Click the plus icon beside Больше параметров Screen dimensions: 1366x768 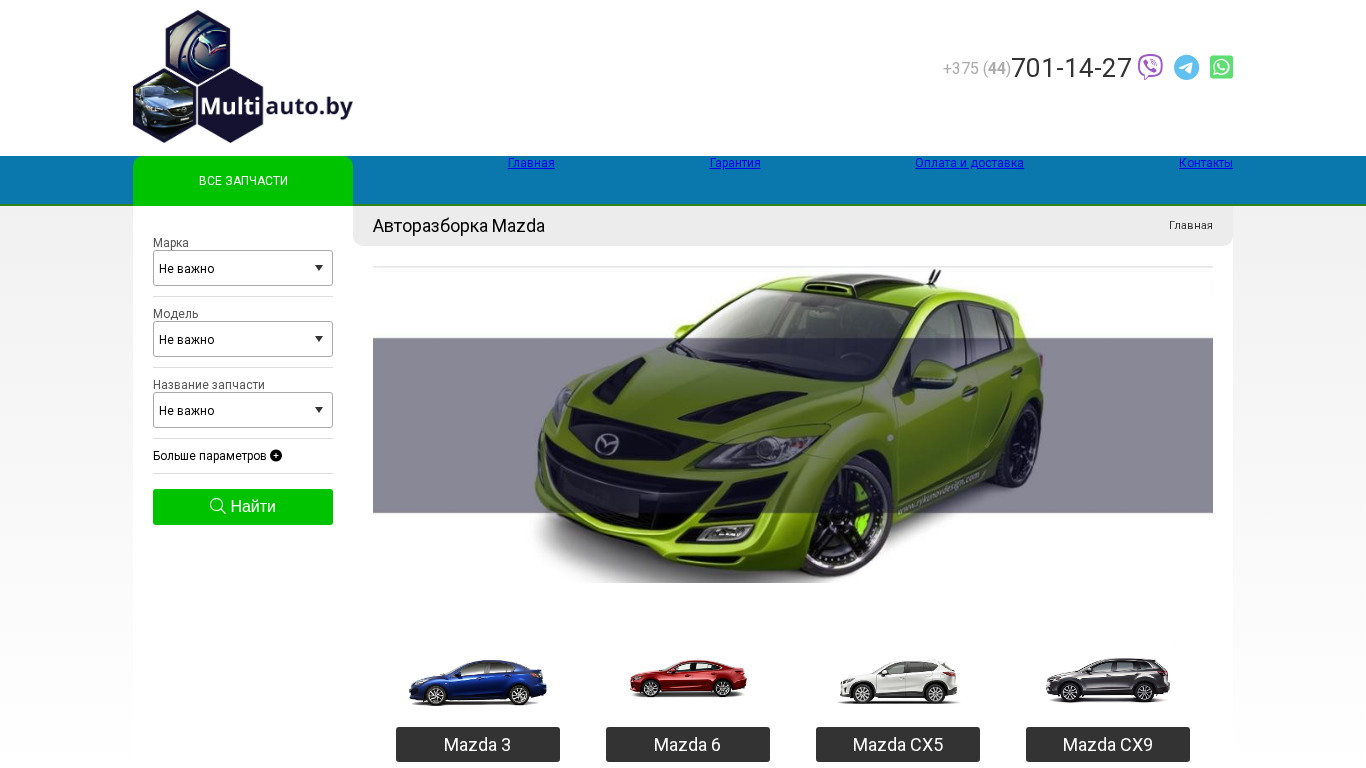(276, 456)
